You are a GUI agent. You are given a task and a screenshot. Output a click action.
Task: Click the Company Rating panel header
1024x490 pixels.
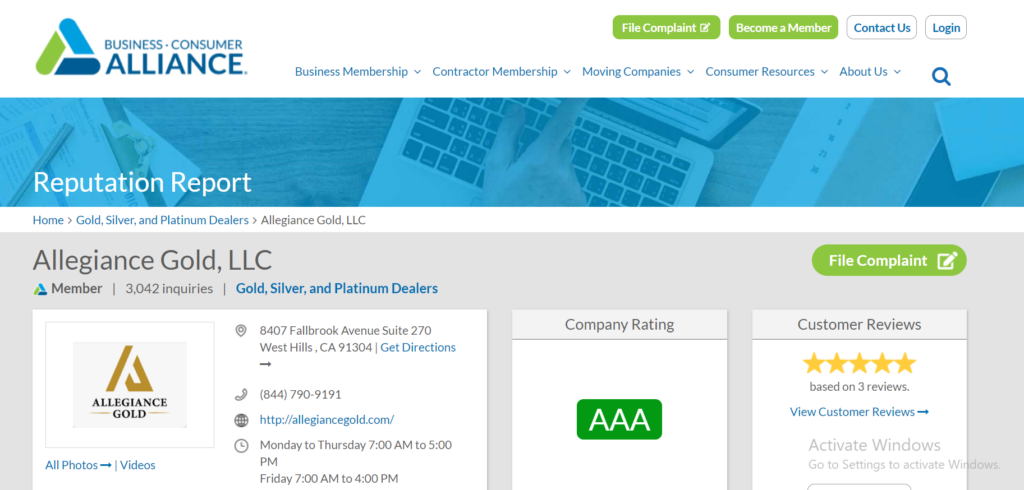619,324
